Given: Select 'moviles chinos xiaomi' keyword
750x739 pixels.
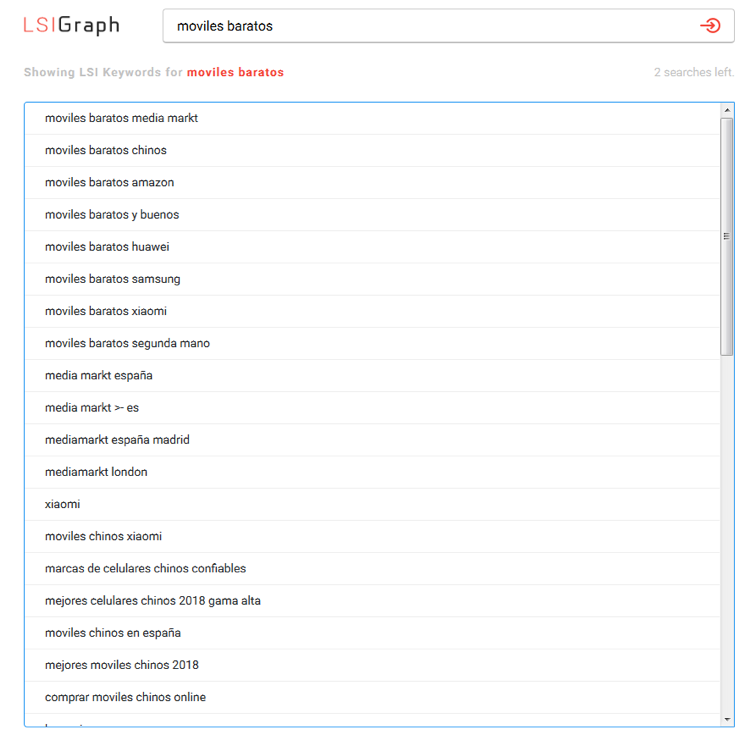Looking at the screenshot, I should [373, 536].
